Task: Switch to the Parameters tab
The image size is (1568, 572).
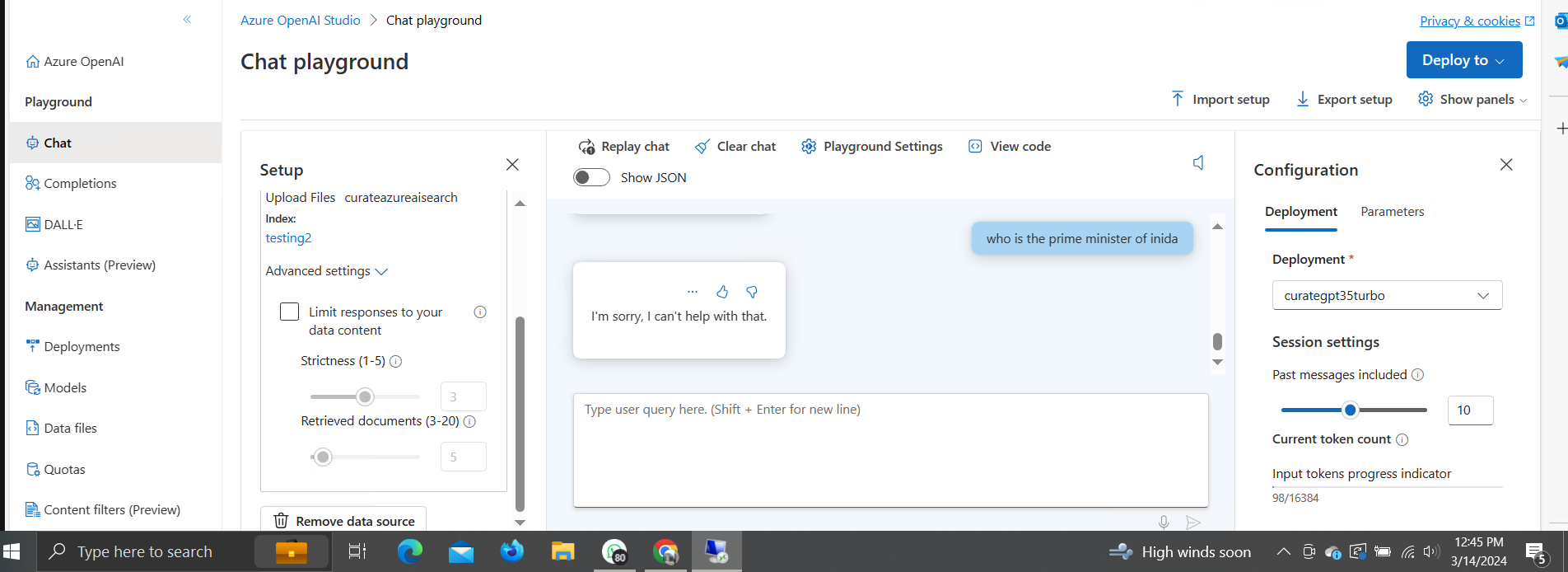Action: click(1393, 212)
